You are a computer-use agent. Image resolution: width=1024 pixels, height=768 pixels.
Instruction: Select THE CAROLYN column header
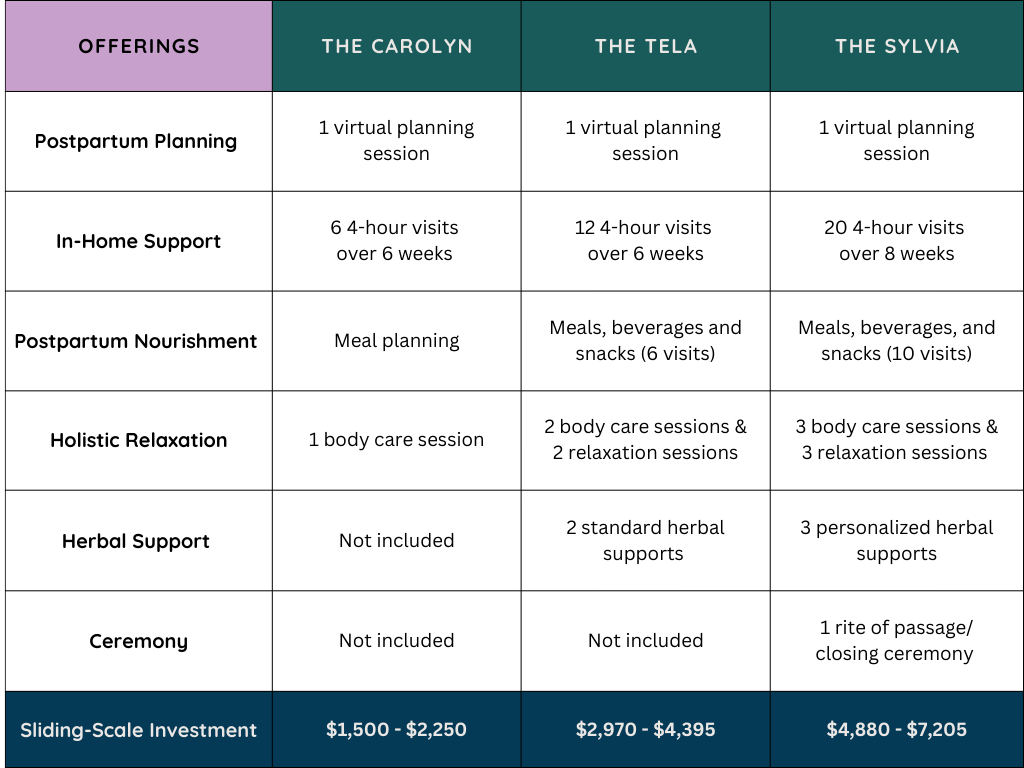coord(397,47)
